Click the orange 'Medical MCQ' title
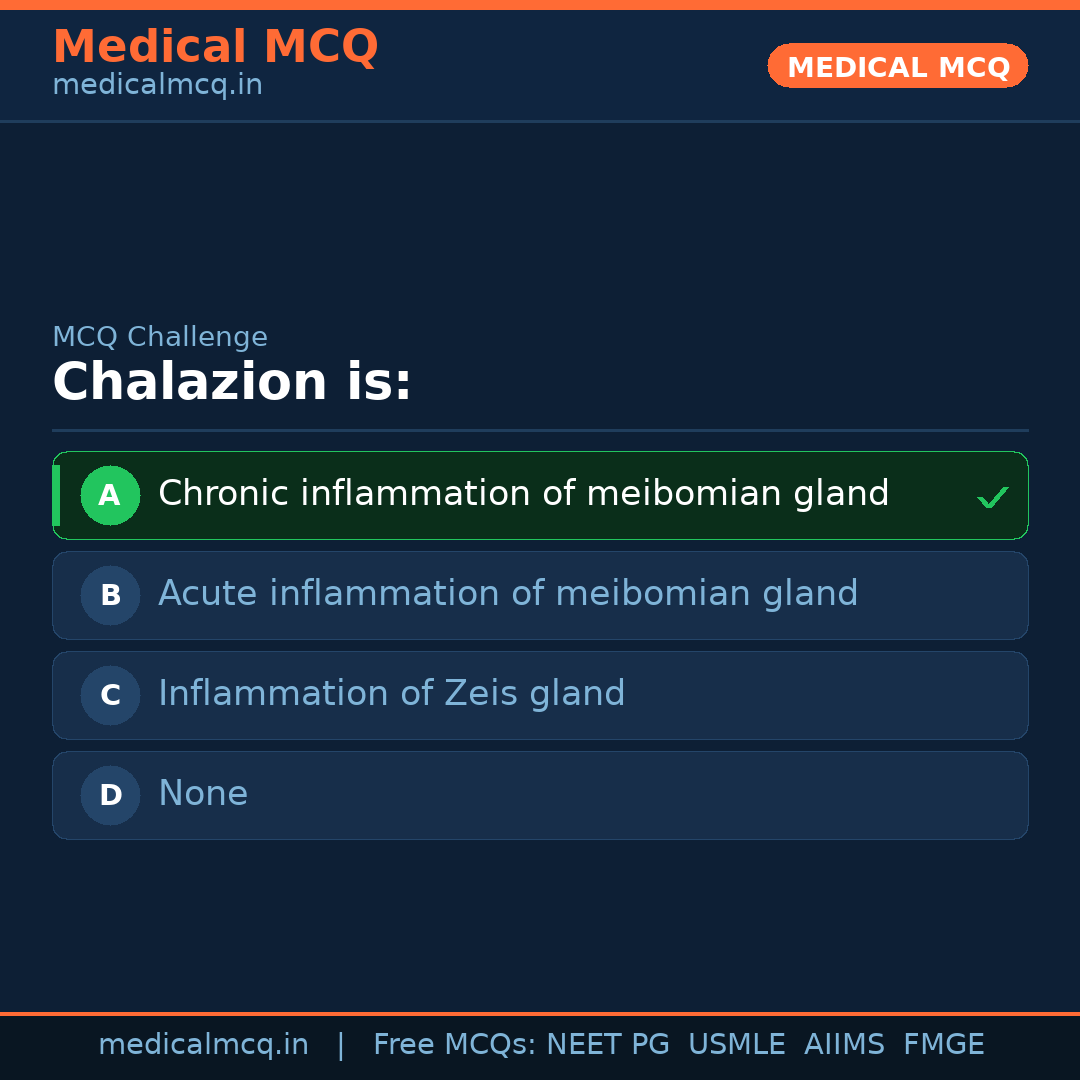This screenshot has width=1080, height=1080. (215, 47)
